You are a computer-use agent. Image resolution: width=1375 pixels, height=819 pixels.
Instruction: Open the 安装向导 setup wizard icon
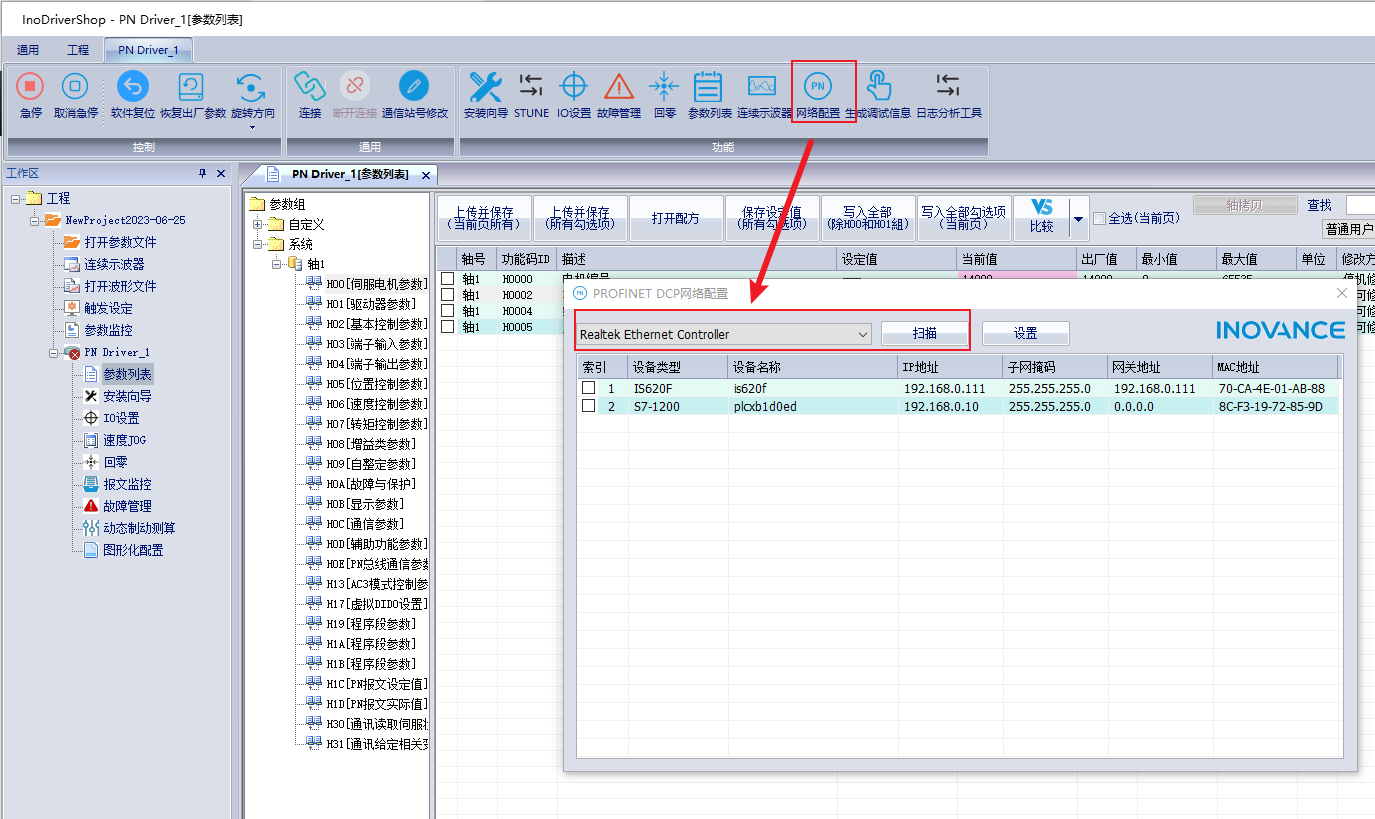486,87
